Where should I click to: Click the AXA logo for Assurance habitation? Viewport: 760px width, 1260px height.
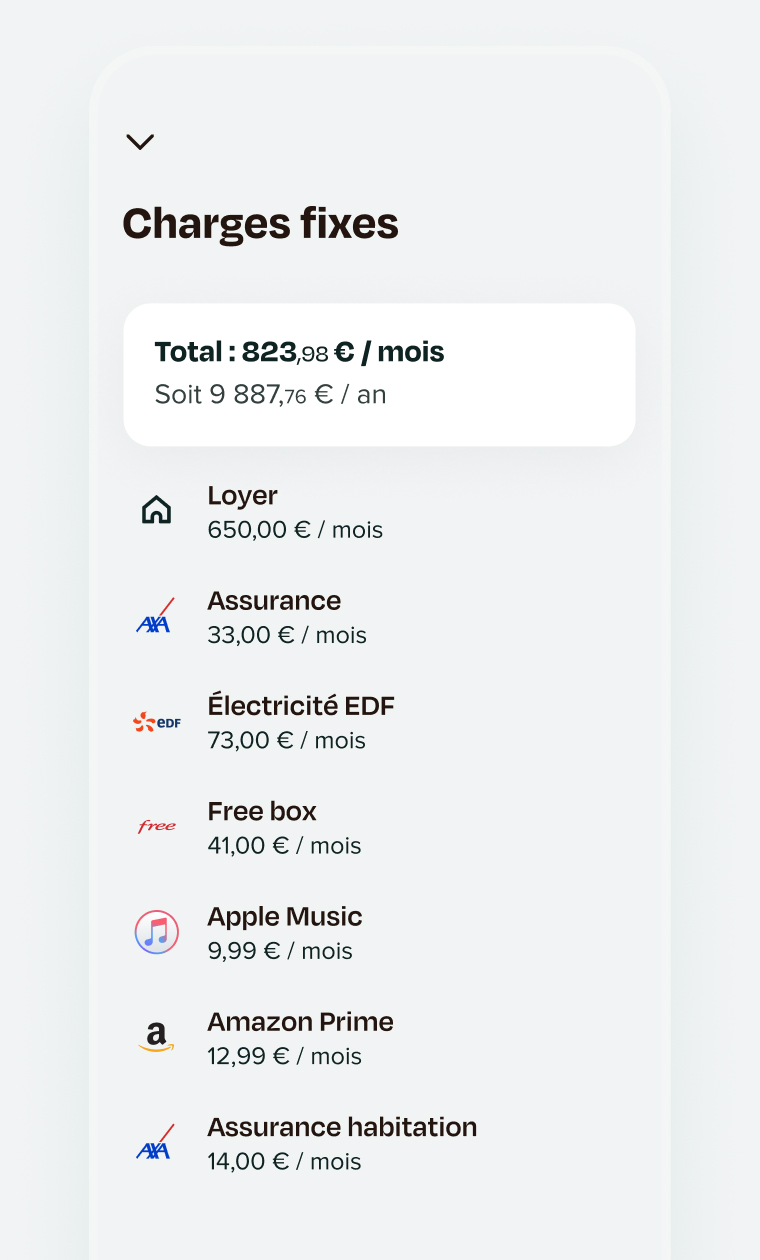tap(155, 1143)
